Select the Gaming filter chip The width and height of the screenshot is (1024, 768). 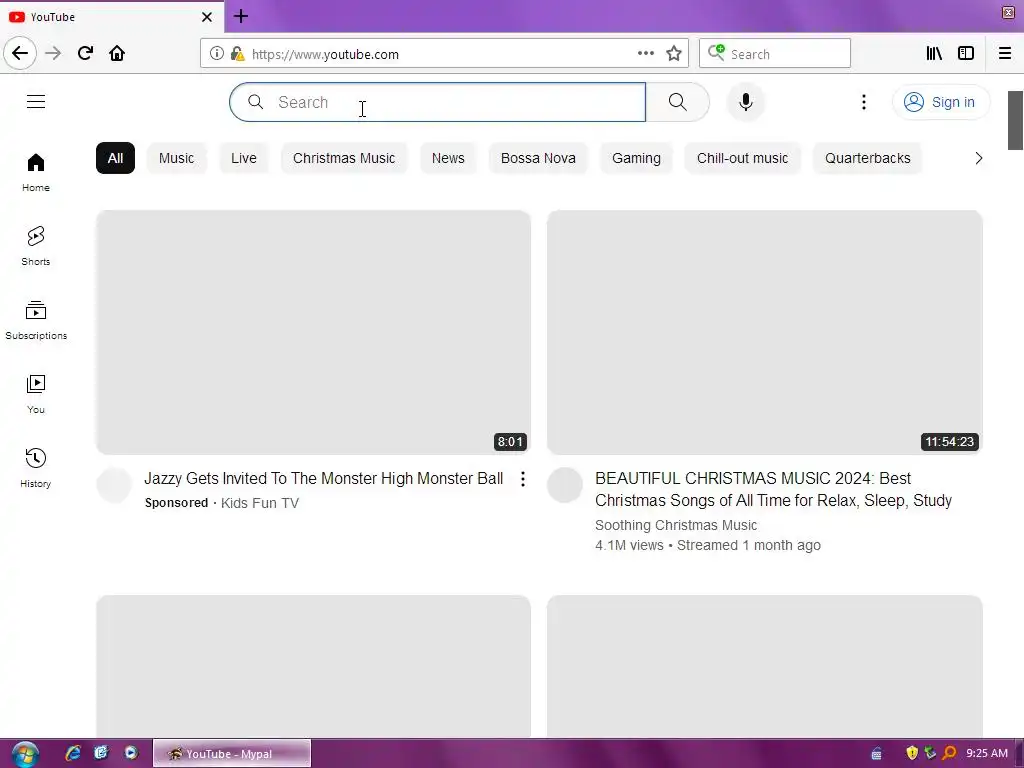(x=636, y=158)
